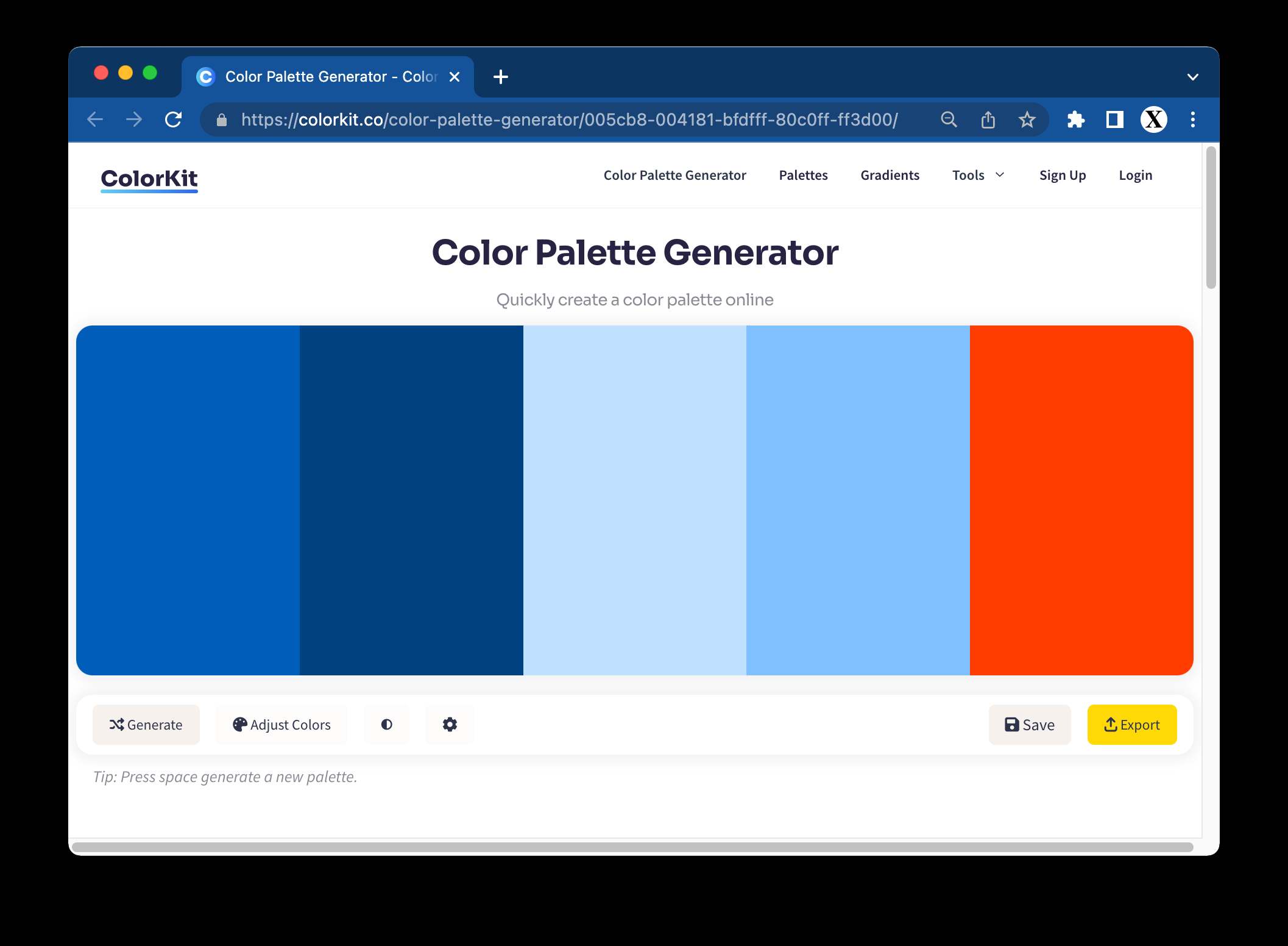The width and height of the screenshot is (1288, 946).
Task: Click the Sign Up button
Action: tap(1062, 175)
